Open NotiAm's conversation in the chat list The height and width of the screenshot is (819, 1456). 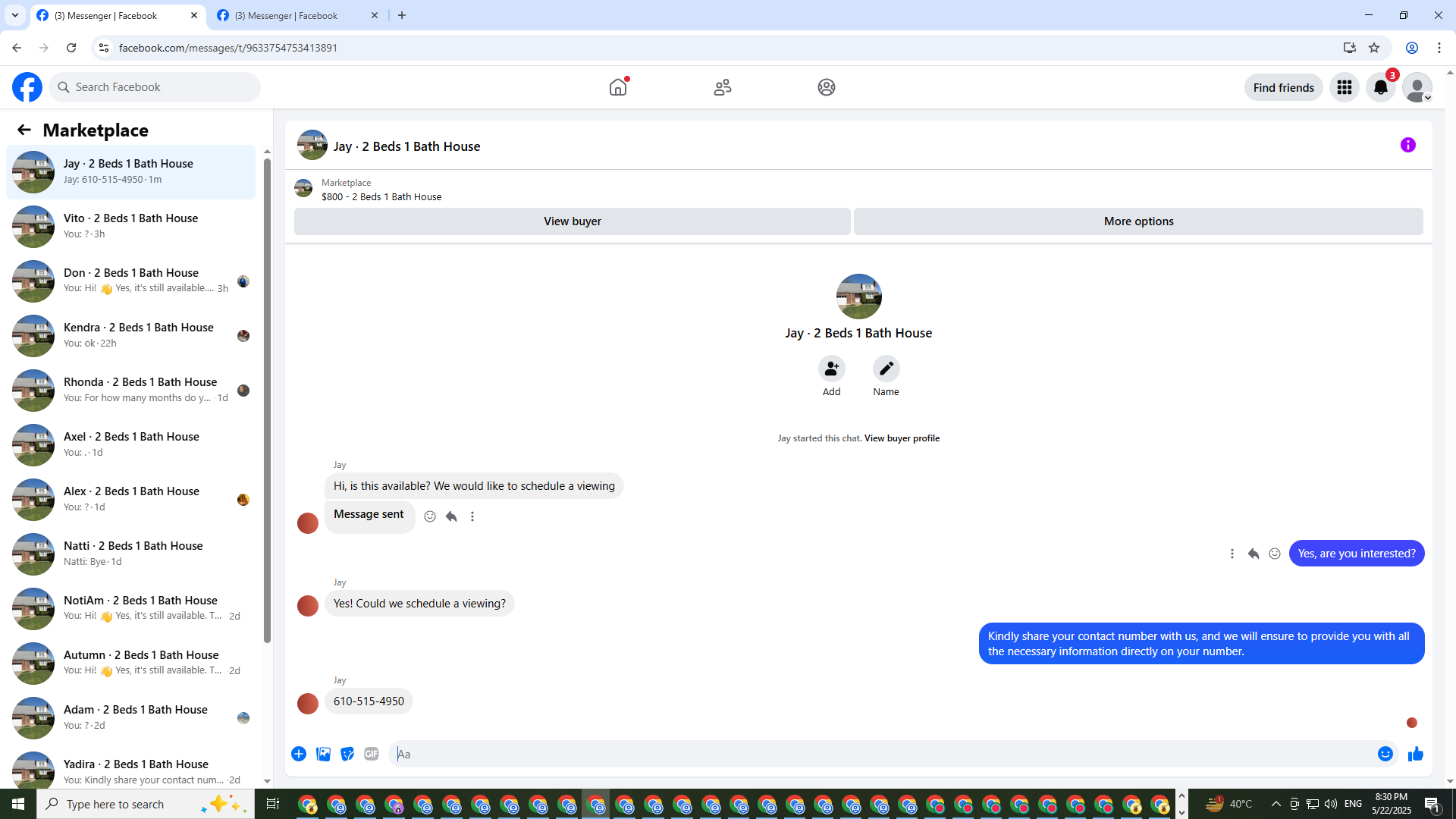click(x=131, y=609)
